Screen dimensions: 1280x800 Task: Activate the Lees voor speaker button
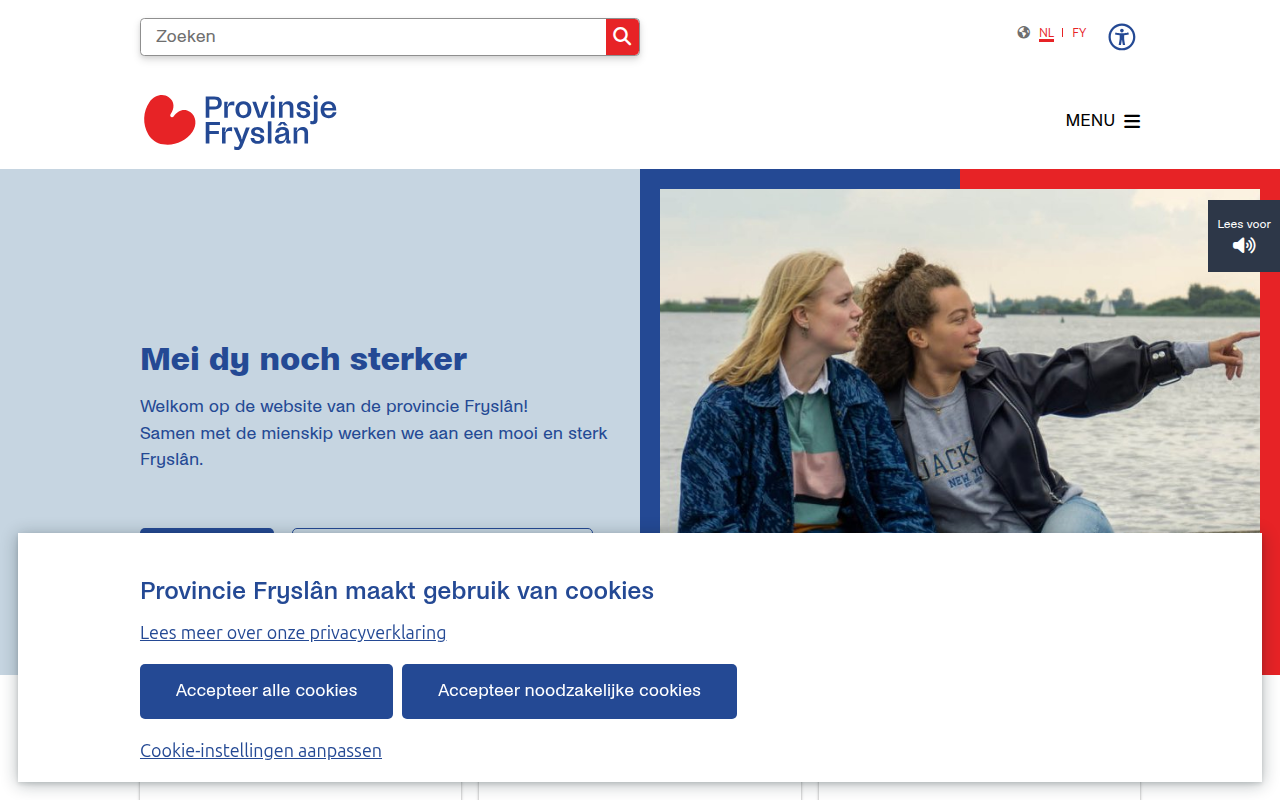click(x=1244, y=236)
